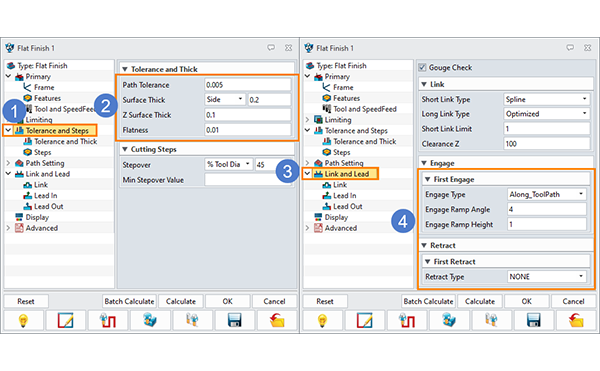Click the light bulb icon in left dialog
This screenshot has height=371, width=600.
[x=23, y=321]
